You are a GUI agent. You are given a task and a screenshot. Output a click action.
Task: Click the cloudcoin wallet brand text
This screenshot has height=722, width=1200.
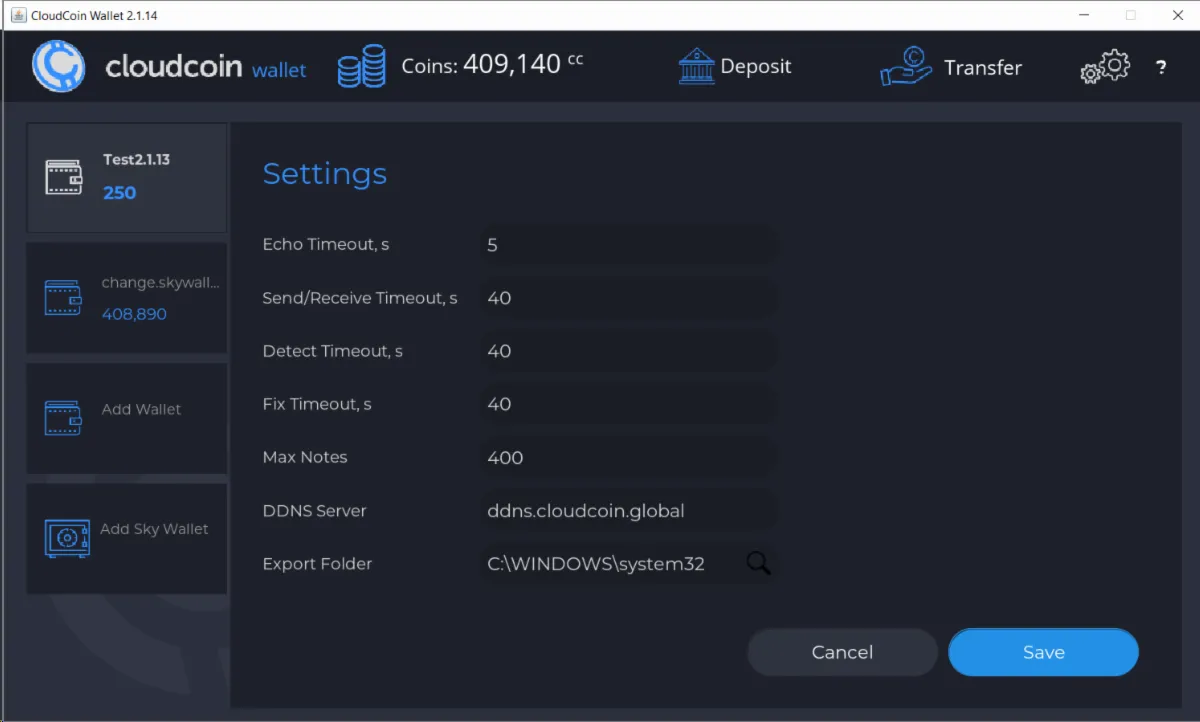206,67
